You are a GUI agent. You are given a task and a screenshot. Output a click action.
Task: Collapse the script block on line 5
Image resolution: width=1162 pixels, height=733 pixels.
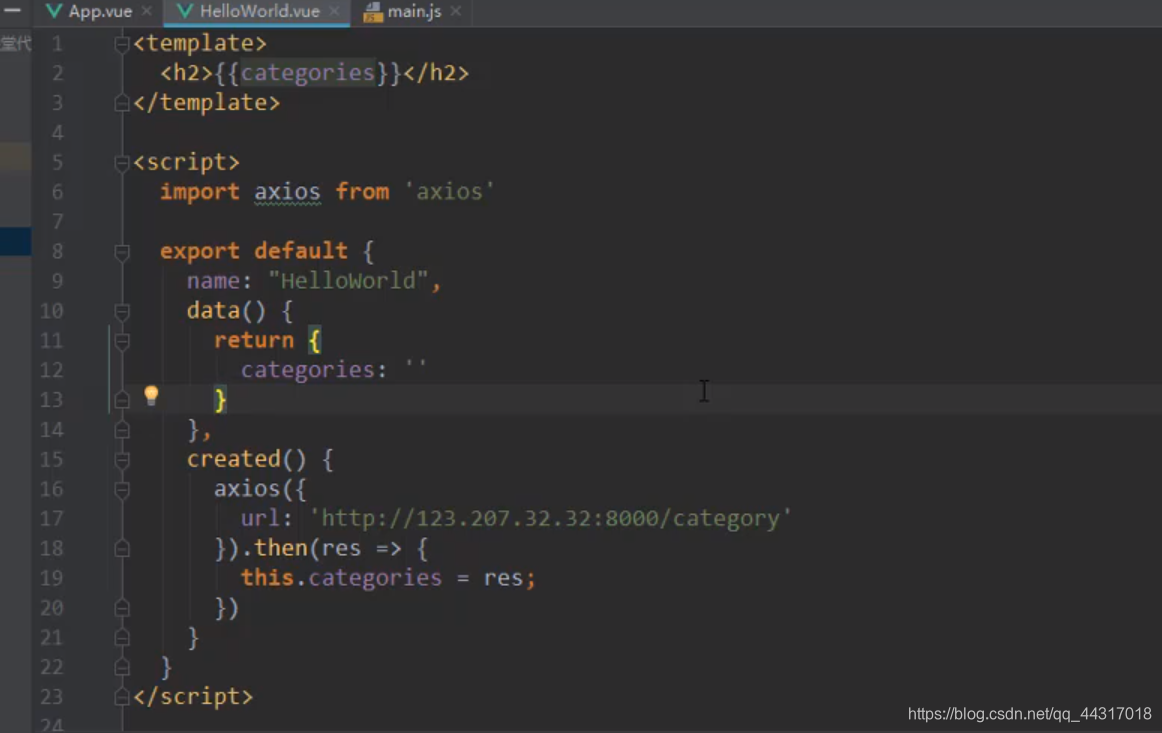click(x=122, y=163)
